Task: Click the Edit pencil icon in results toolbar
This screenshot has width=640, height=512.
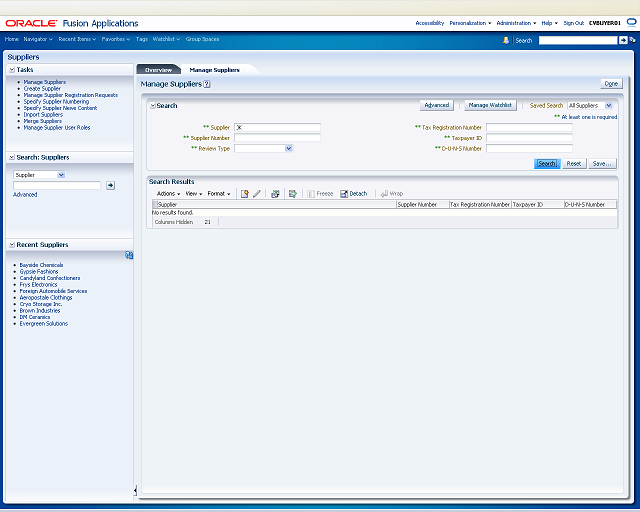Action: pos(257,194)
